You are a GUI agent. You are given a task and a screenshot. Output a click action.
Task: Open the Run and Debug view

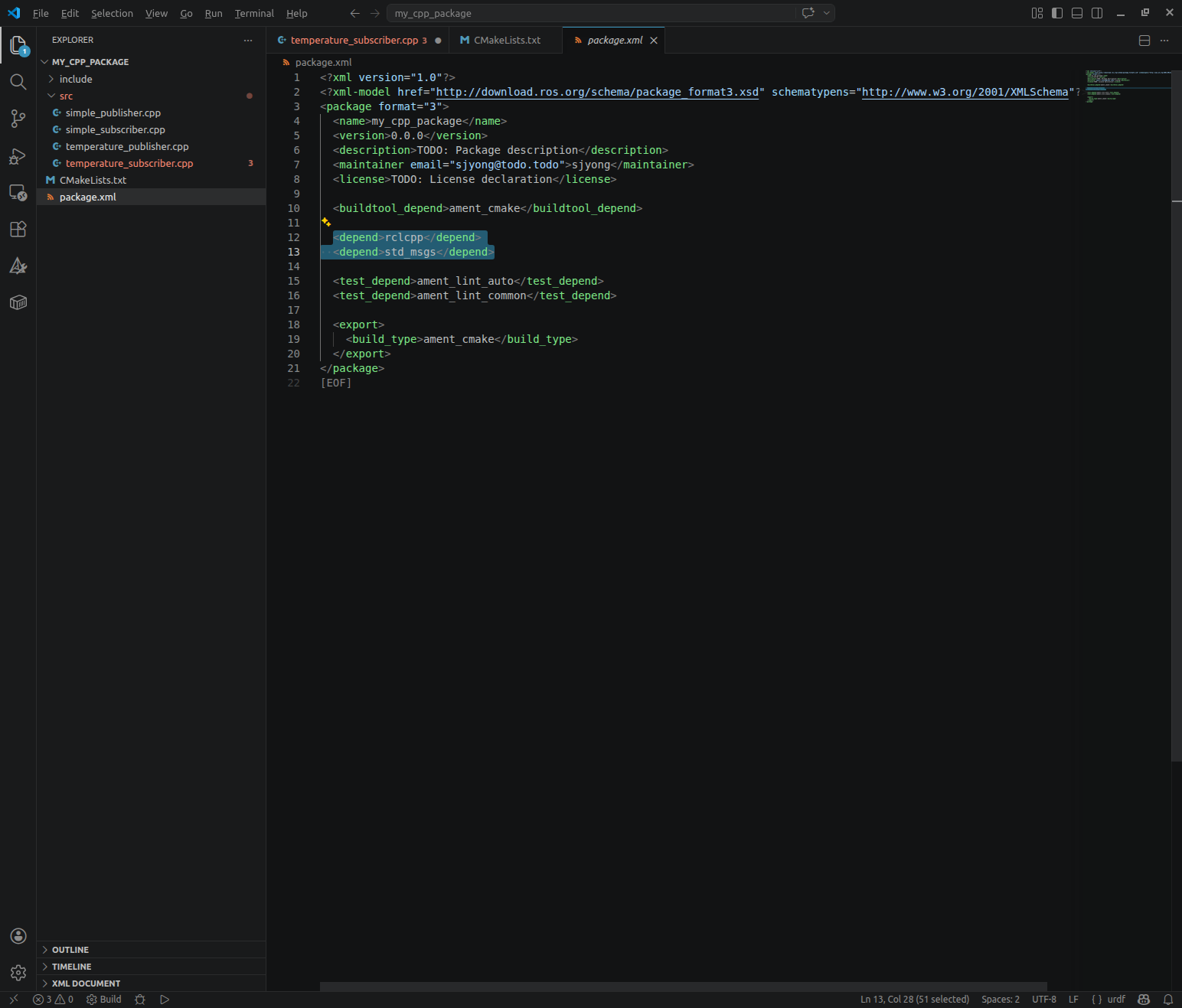[x=18, y=156]
